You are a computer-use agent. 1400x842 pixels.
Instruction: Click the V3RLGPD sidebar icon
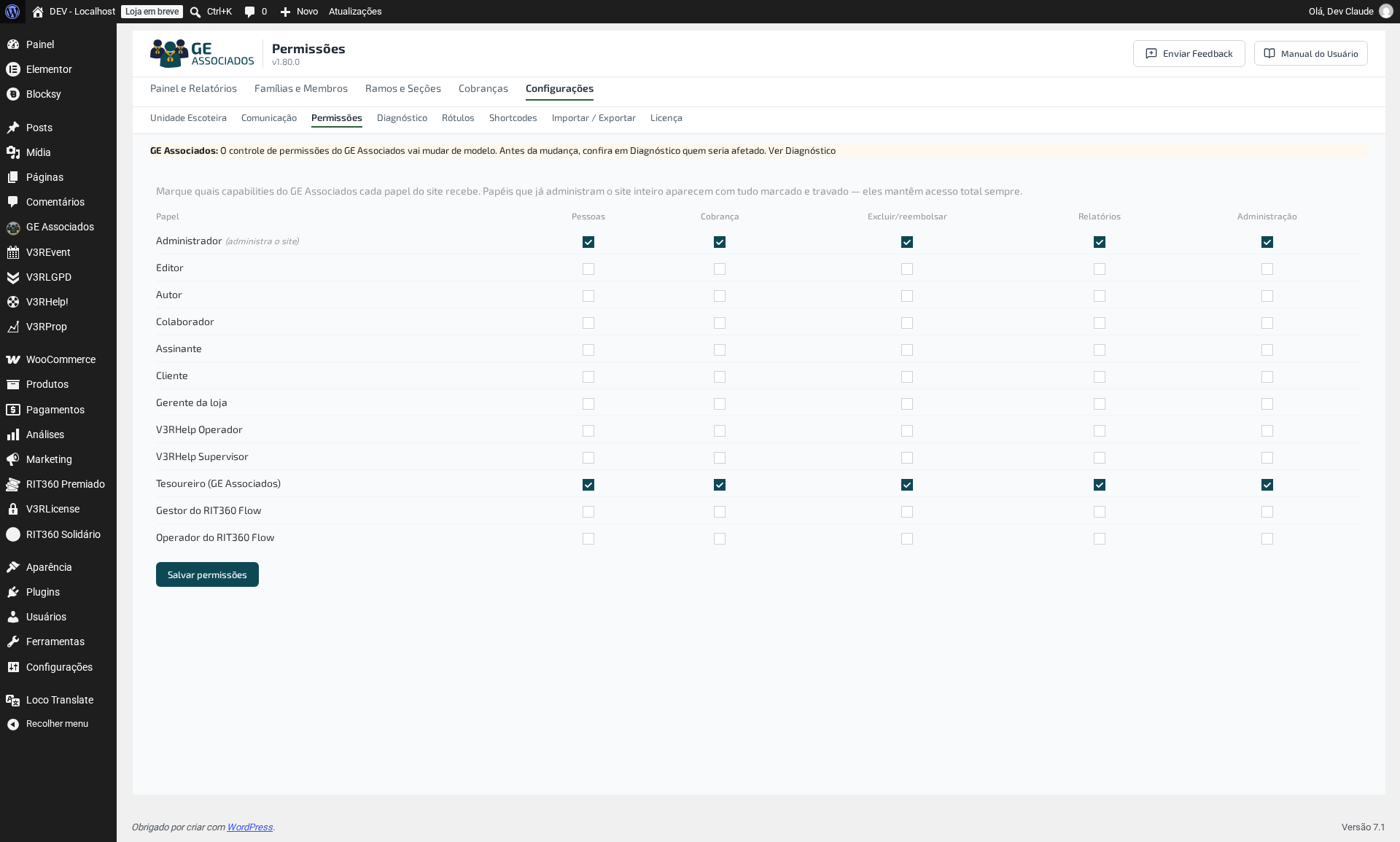pyautogui.click(x=13, y=277)
